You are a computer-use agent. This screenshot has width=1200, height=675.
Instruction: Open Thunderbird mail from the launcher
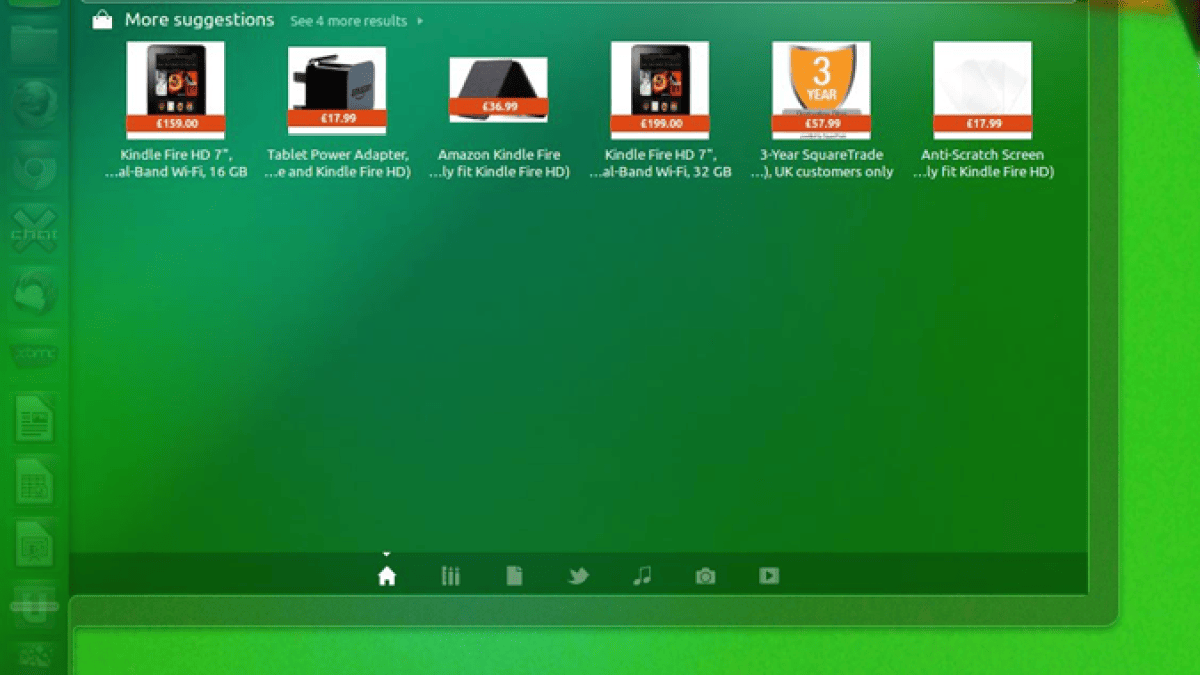pos(34,294)
